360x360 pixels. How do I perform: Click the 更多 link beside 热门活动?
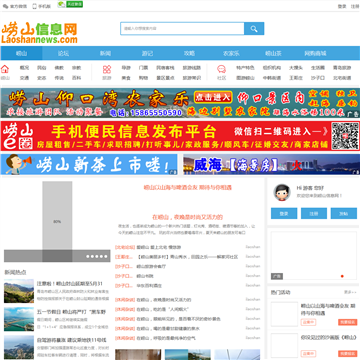(x=350, y=292)
